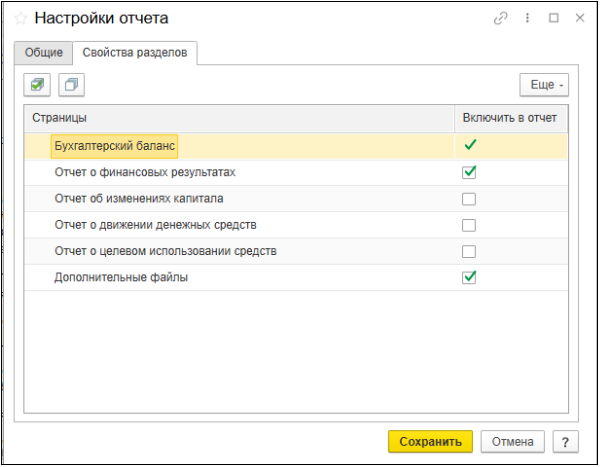Open help with the question mark button
This screenshot has width=600, height=467.
click(565, 442)
